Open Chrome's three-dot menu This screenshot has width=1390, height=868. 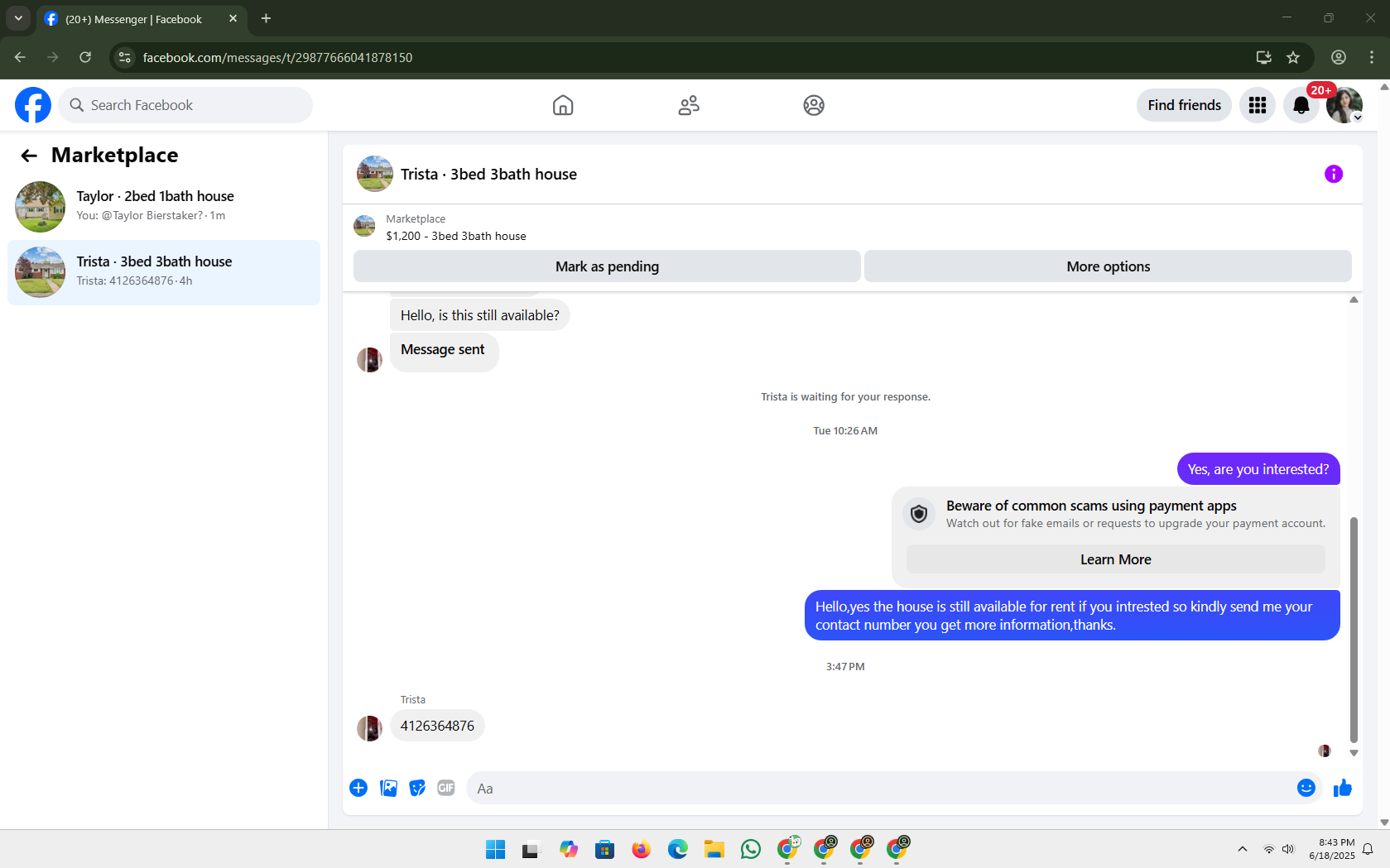tap(1372, 57)
